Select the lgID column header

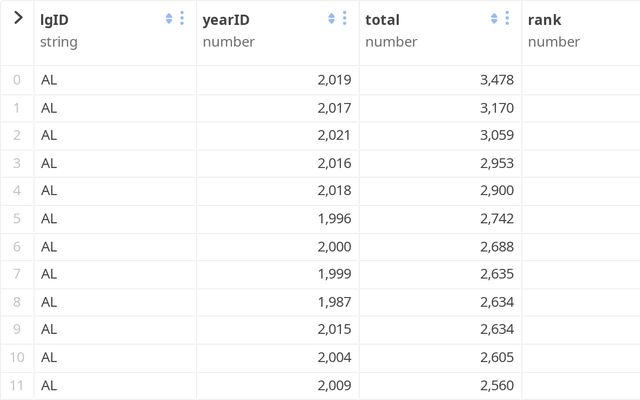pyautogui.click(x=115, y=32)
